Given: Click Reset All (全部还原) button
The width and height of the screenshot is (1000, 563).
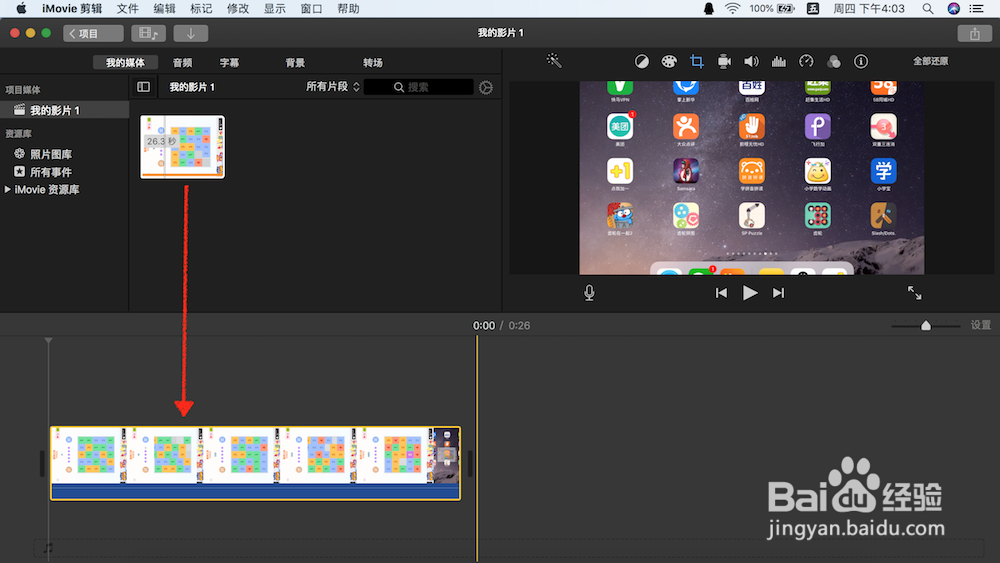Looking at the screenshot, I should [930, 61].
